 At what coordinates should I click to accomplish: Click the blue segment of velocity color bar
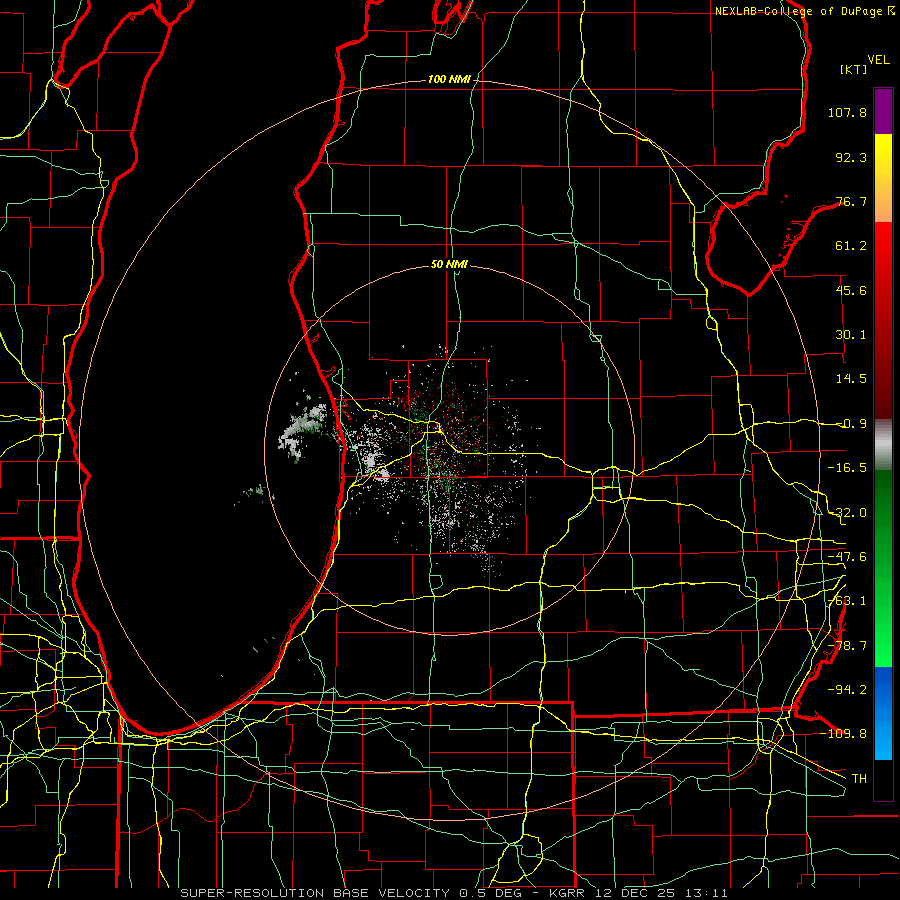coord(883,713)
